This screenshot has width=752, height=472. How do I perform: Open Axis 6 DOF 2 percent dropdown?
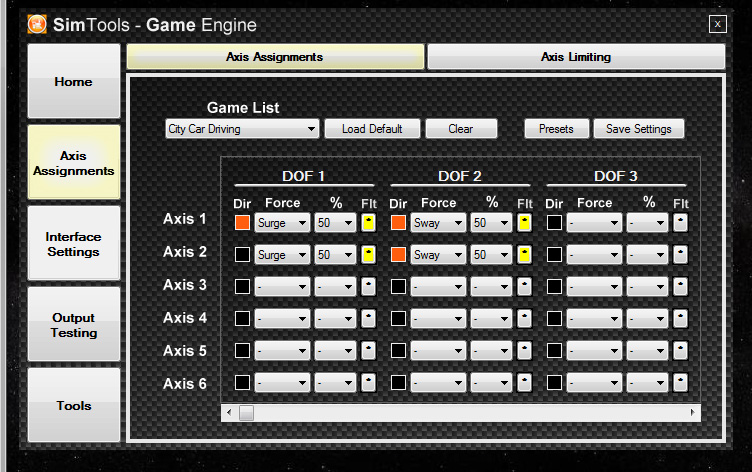(x=491, y=383)
